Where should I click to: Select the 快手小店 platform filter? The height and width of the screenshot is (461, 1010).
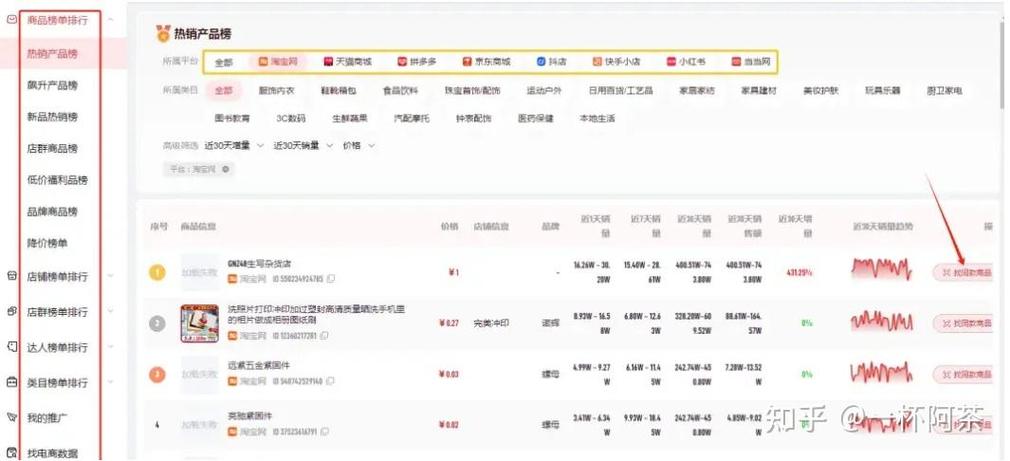616,62
